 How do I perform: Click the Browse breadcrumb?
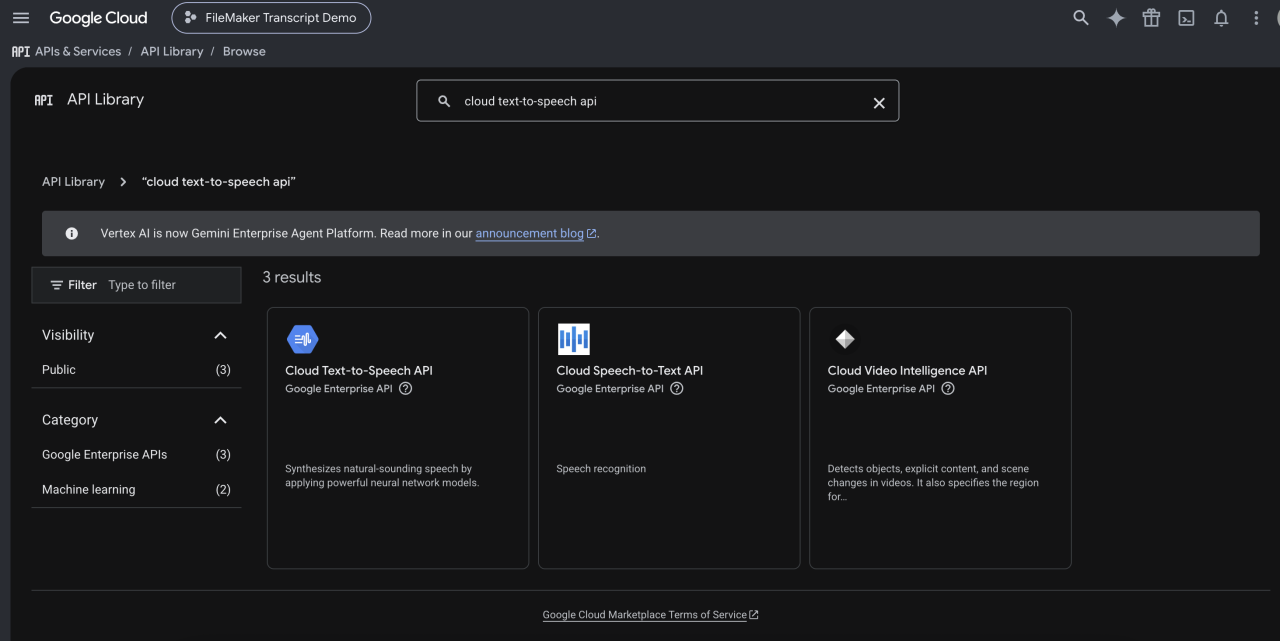coord(244,51)
